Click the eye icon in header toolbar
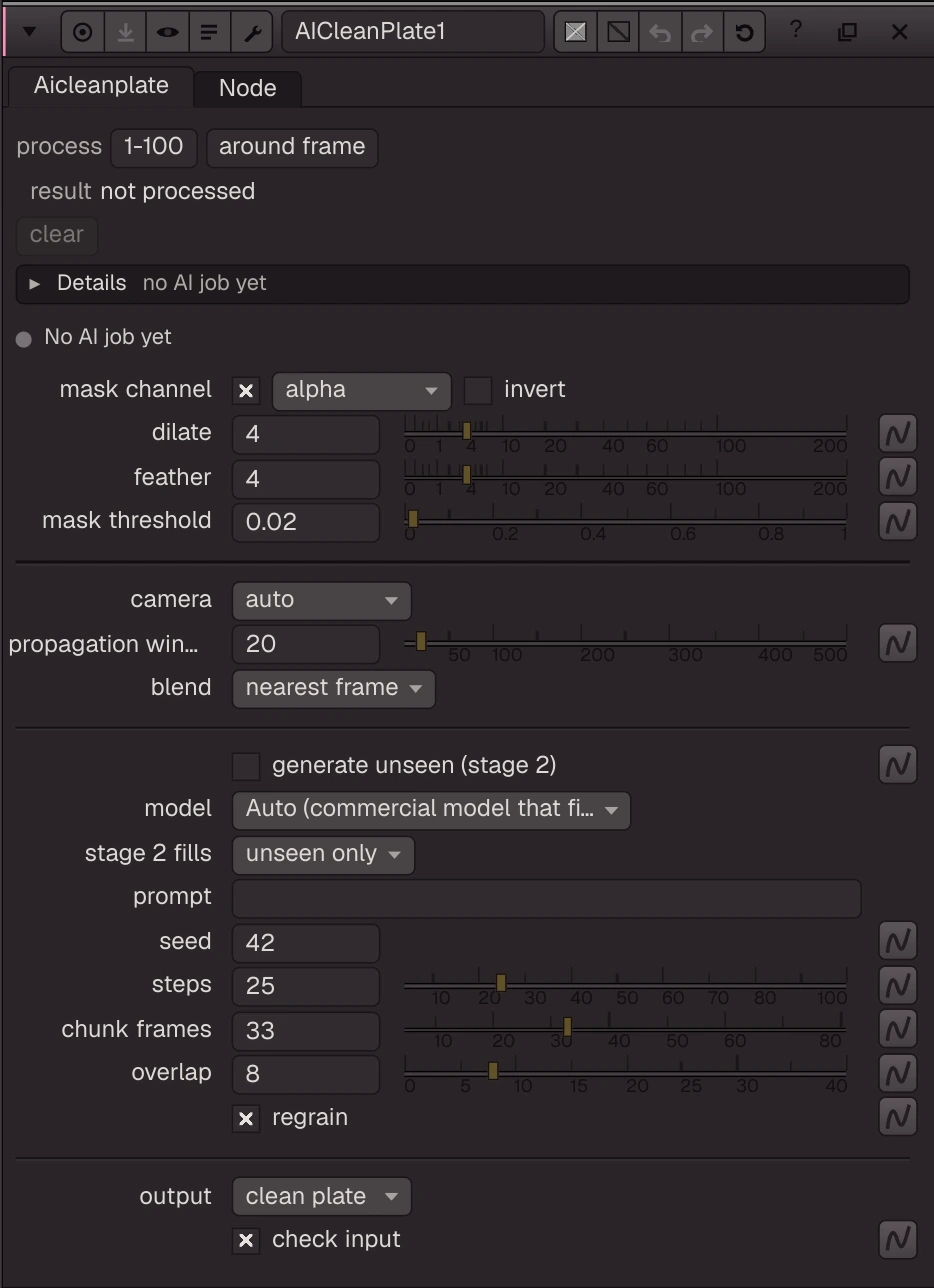 (167, 32)
